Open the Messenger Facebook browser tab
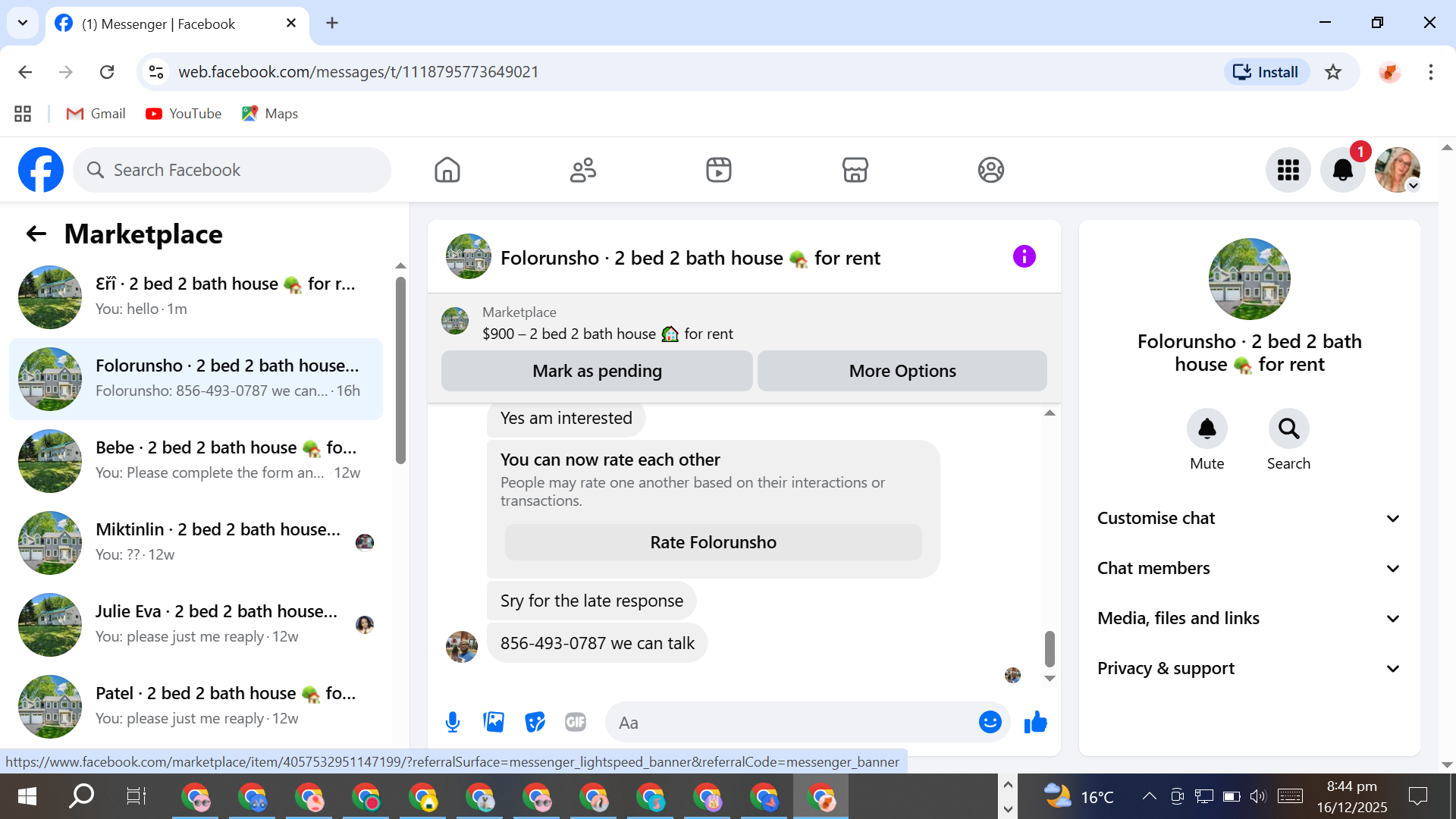Image resolution: width=1456 pixels, height=819 pixels. [177, 24]
